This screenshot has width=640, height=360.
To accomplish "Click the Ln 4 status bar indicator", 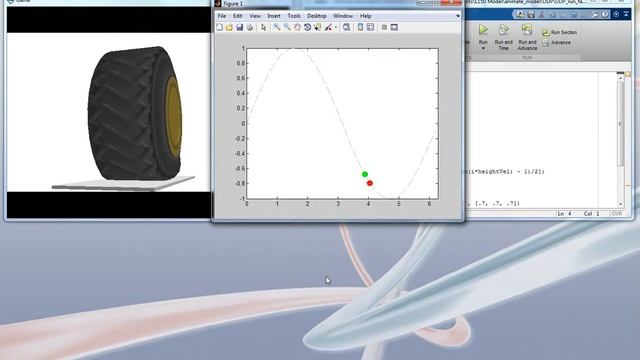I will [565, 214].
